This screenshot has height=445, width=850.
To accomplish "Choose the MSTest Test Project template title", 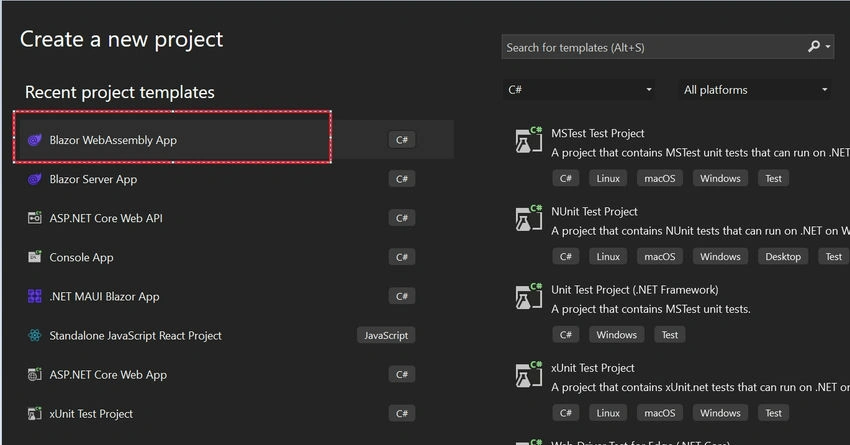I will coord(597,133).
